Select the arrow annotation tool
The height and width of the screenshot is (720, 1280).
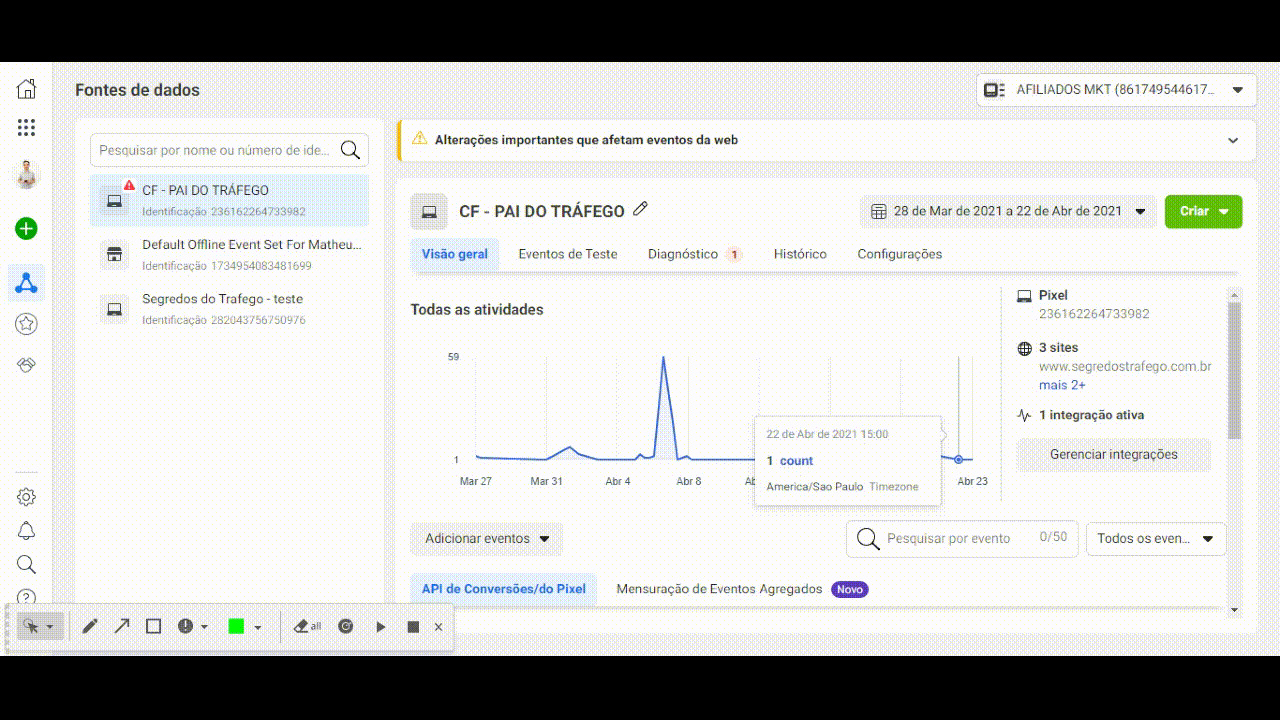click(x=122, y=626)
